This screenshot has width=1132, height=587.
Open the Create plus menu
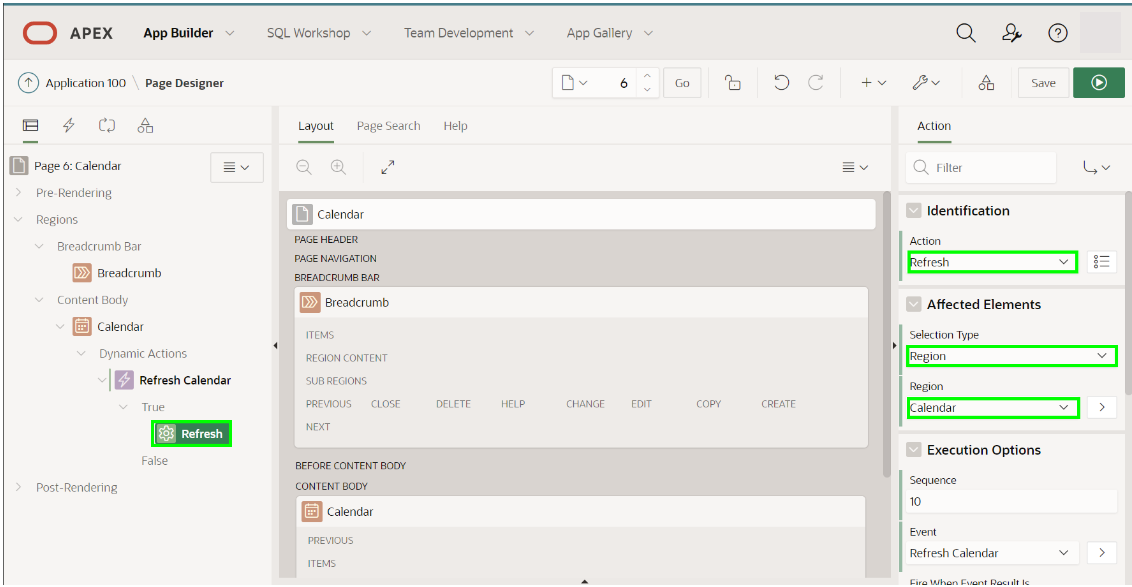point(873,83)
